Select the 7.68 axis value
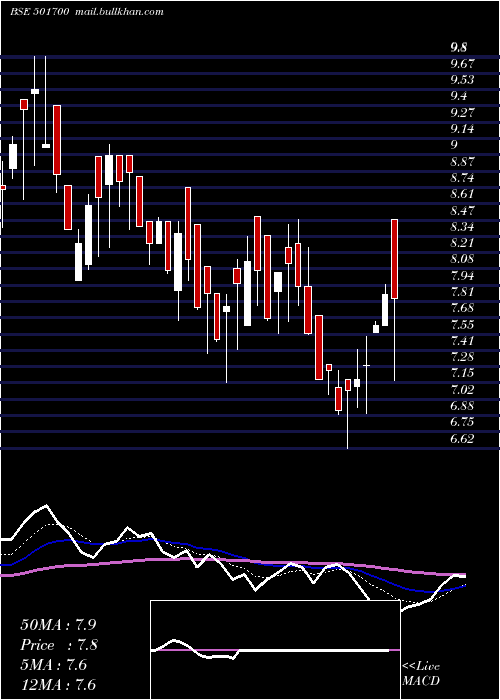Viewport: 500px width, 700px height. click(x=462, y=308)
